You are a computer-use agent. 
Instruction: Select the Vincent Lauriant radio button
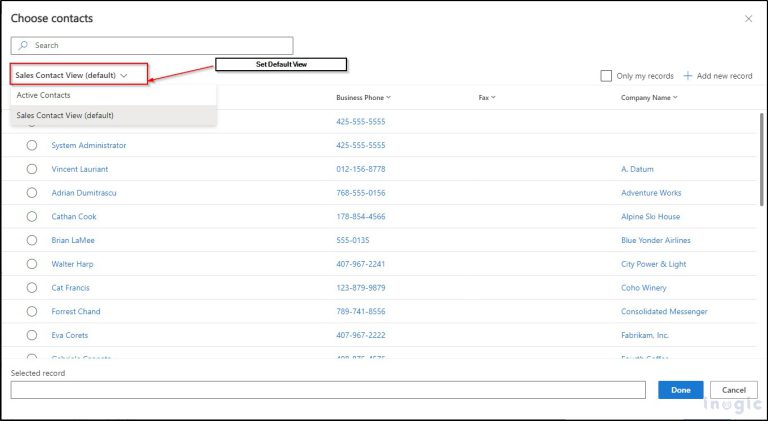tap(32, 169)
